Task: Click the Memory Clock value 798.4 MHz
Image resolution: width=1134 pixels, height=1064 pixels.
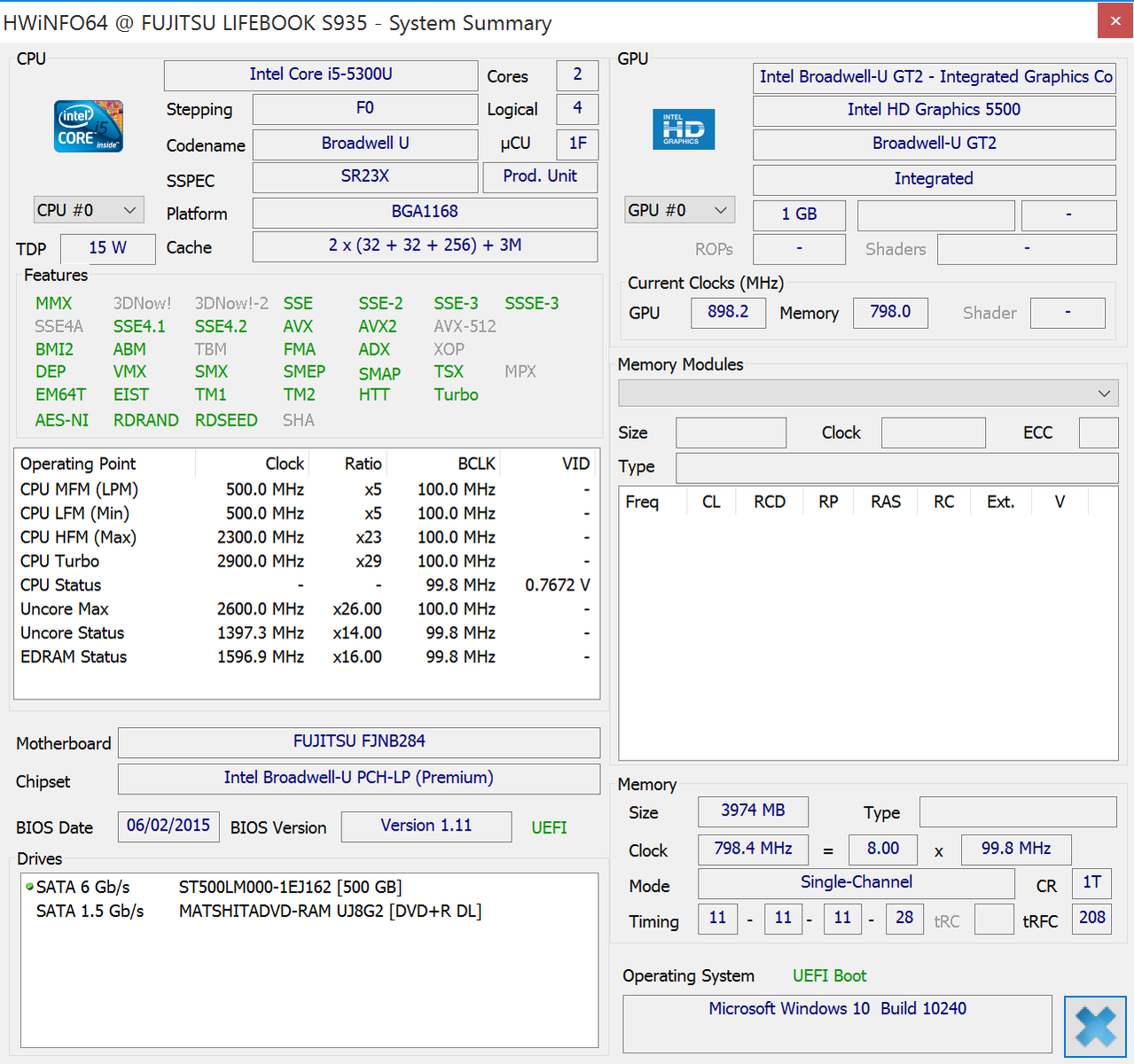Action: 753,849
